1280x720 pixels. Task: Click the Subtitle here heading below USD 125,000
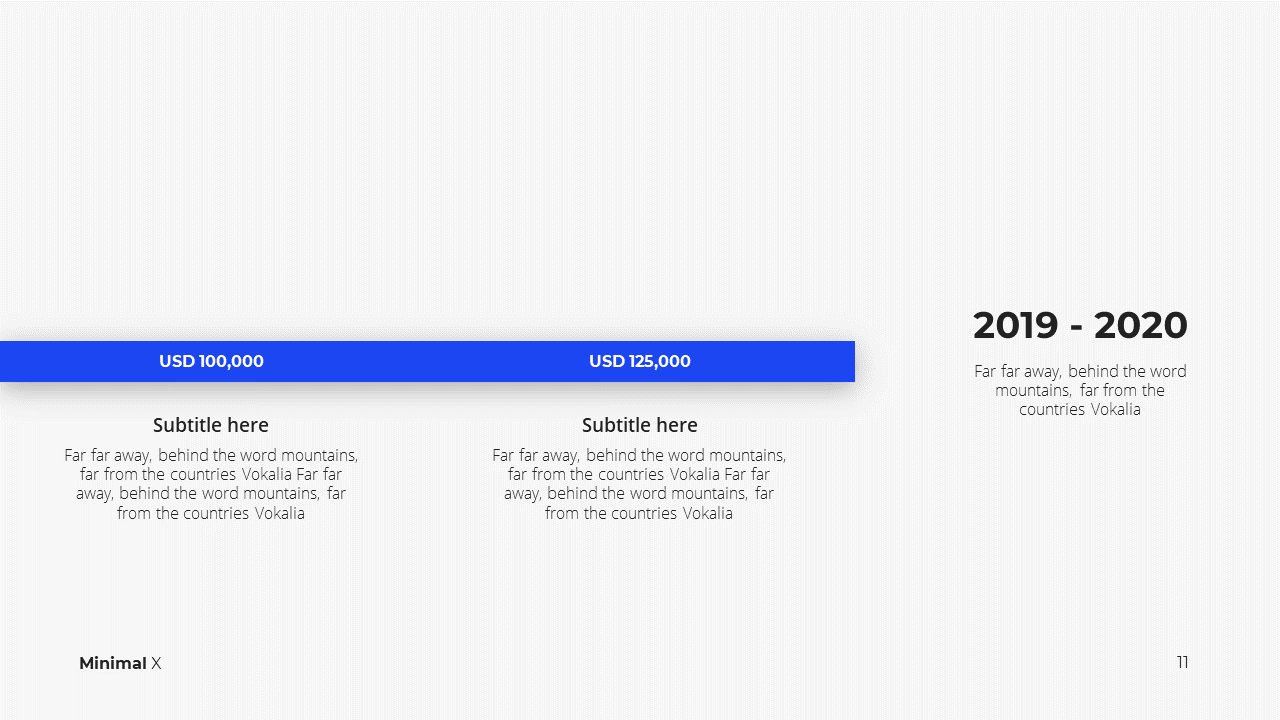pos(640,425)
